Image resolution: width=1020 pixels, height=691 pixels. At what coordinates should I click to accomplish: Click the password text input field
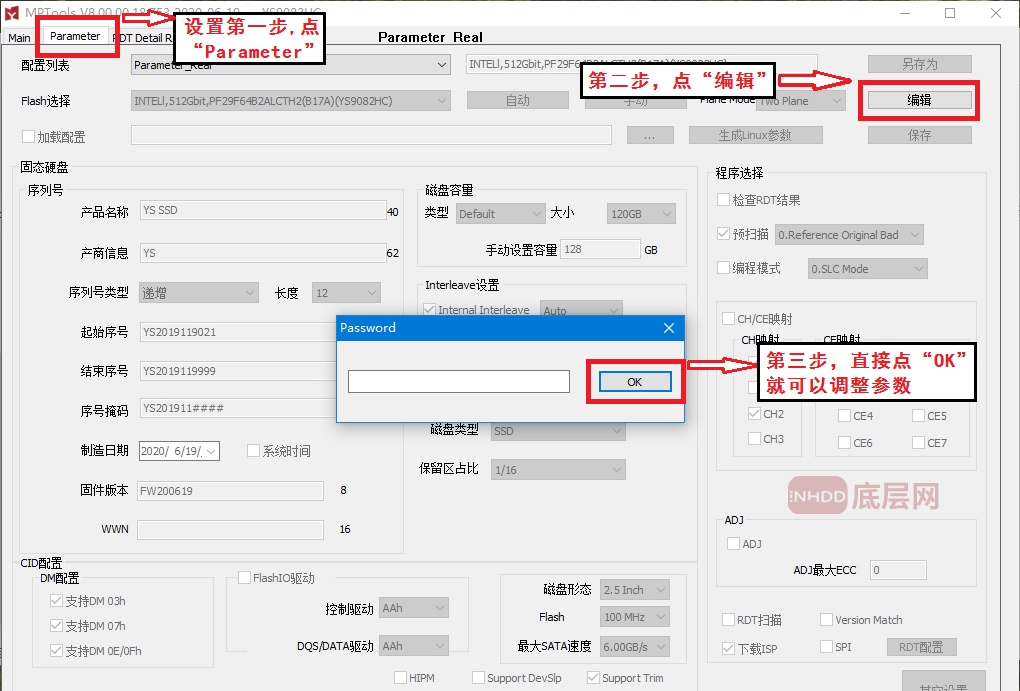click(458, 382)
